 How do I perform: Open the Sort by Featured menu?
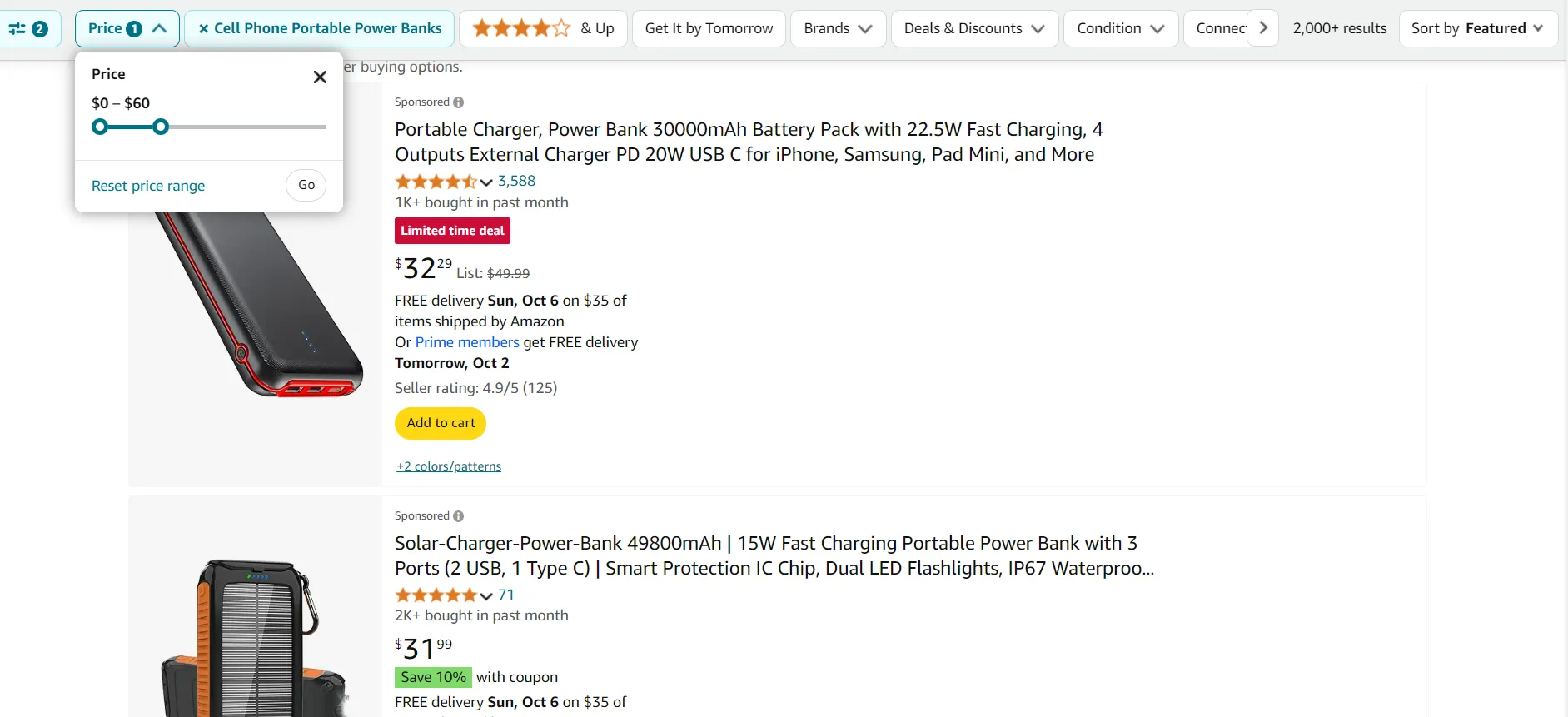click(1478, 27)
